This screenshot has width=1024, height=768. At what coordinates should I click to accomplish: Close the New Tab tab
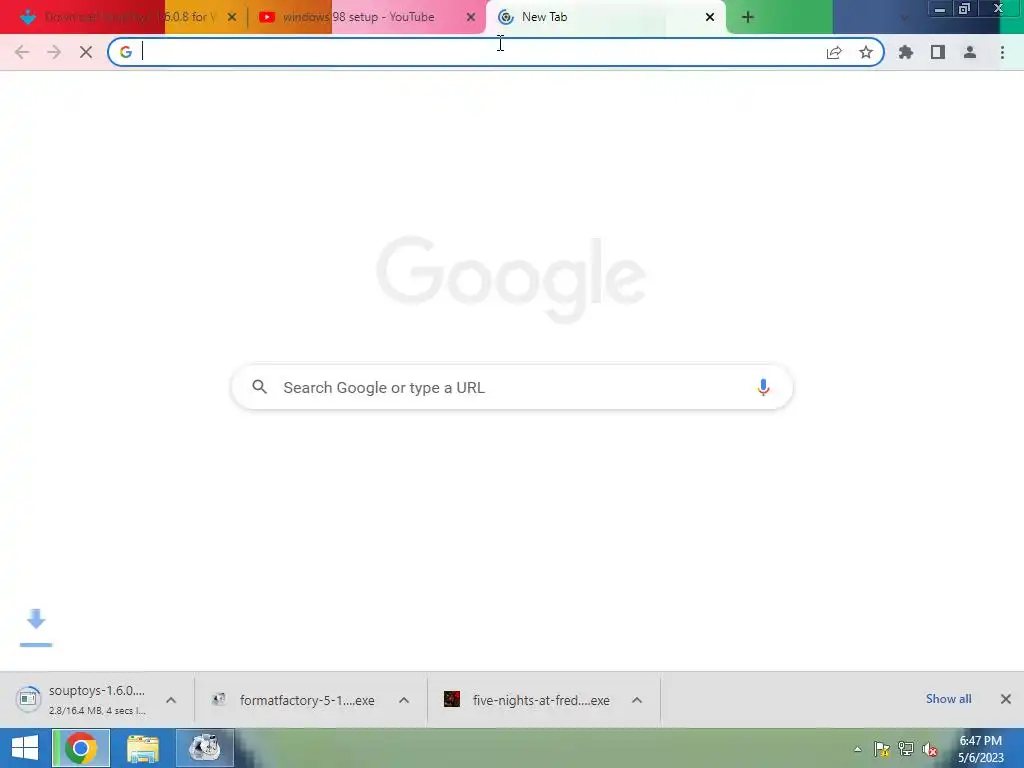[710, 17]
